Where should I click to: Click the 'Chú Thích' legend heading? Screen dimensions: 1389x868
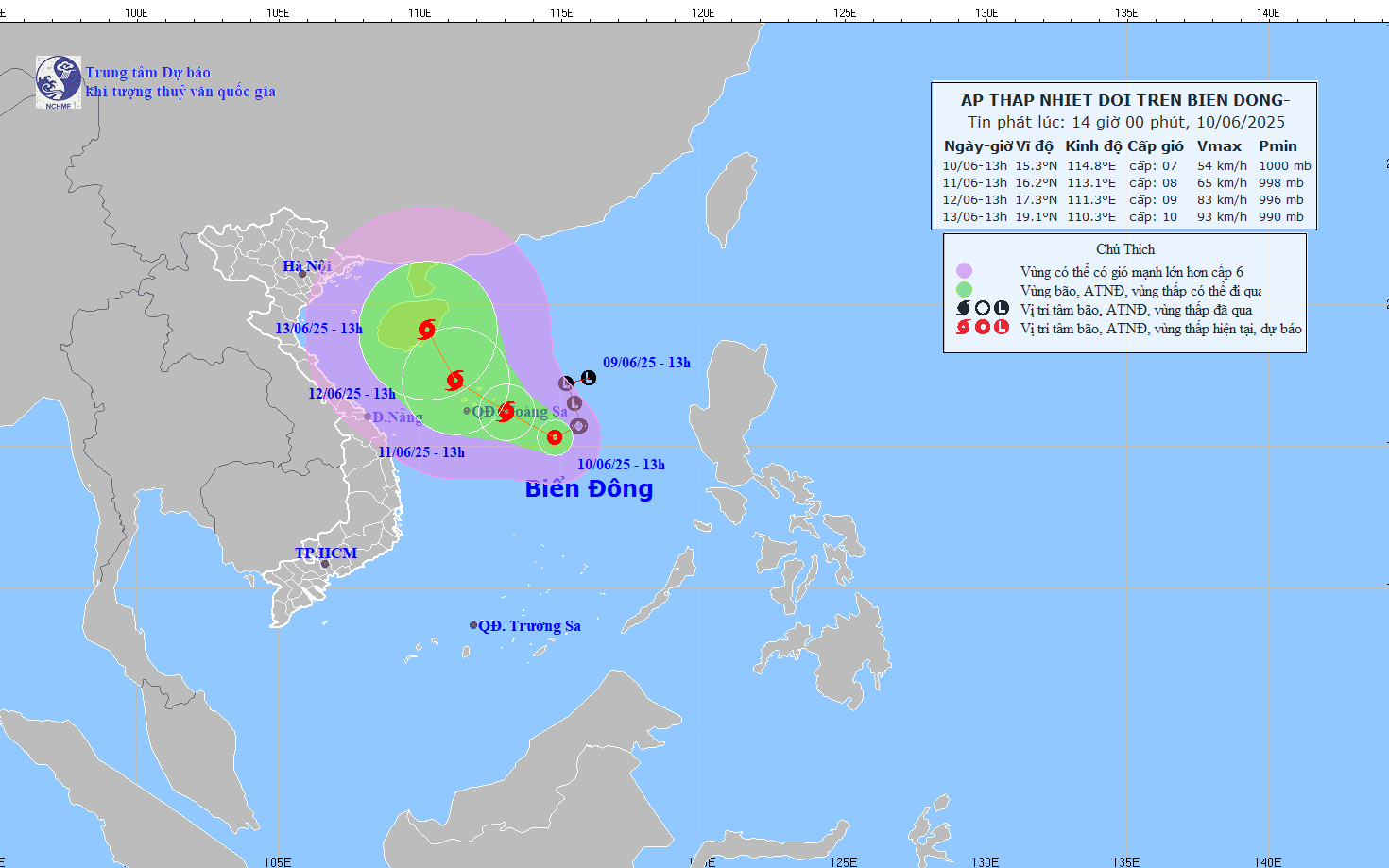1125,249
